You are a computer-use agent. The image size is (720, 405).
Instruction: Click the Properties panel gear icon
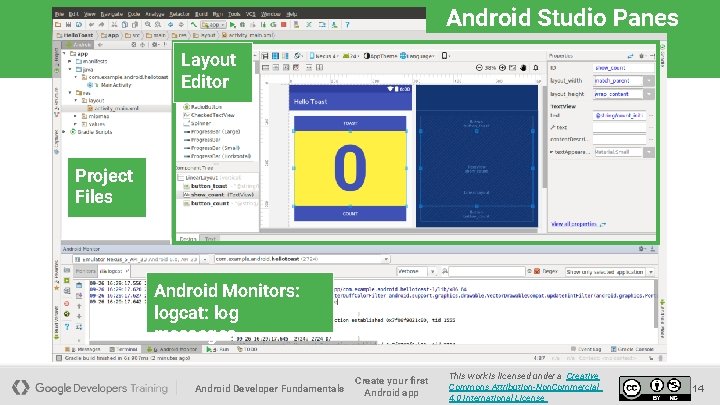pos(641,56)
